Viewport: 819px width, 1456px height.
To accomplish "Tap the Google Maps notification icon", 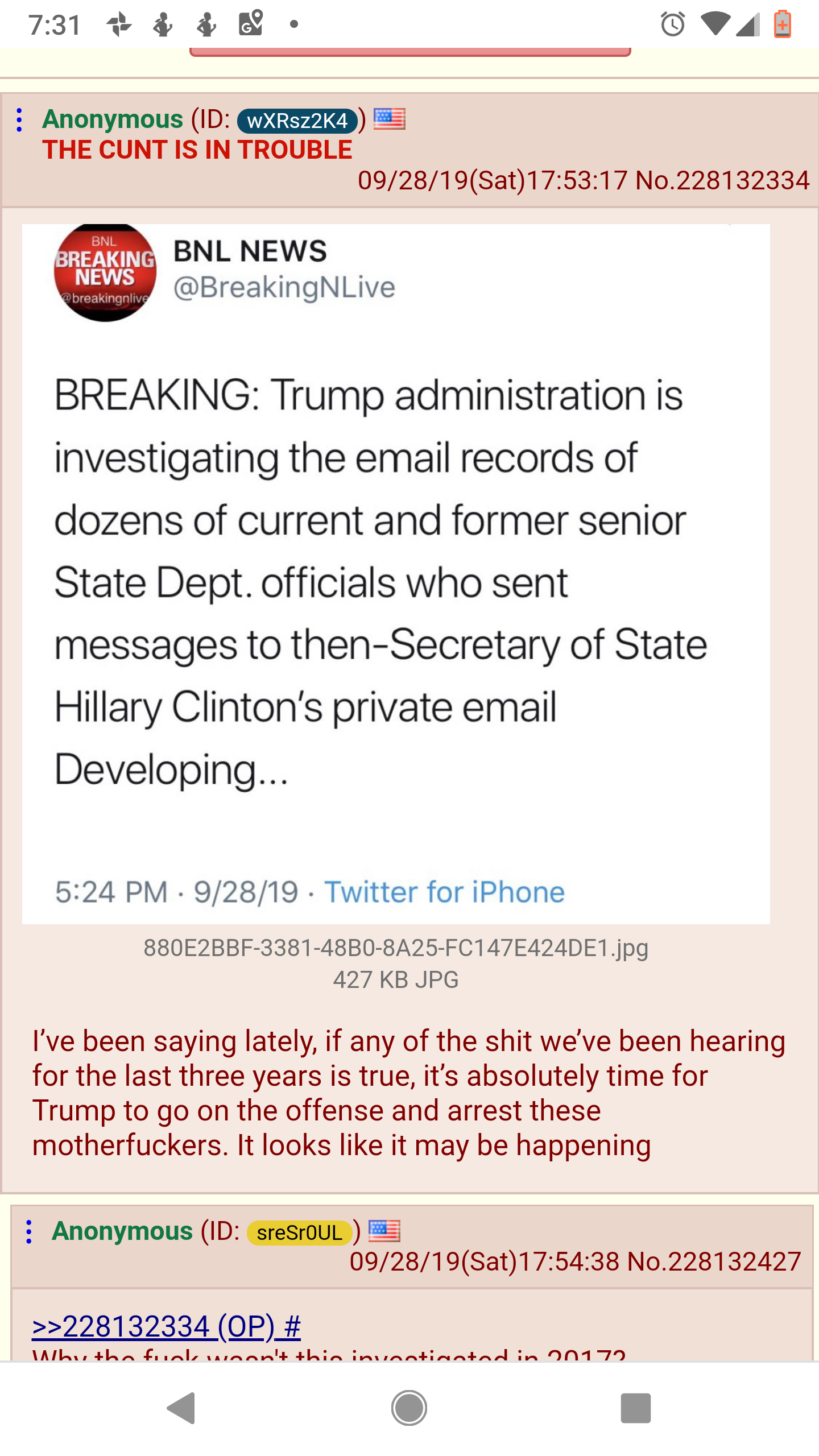I will click(250, 23).
